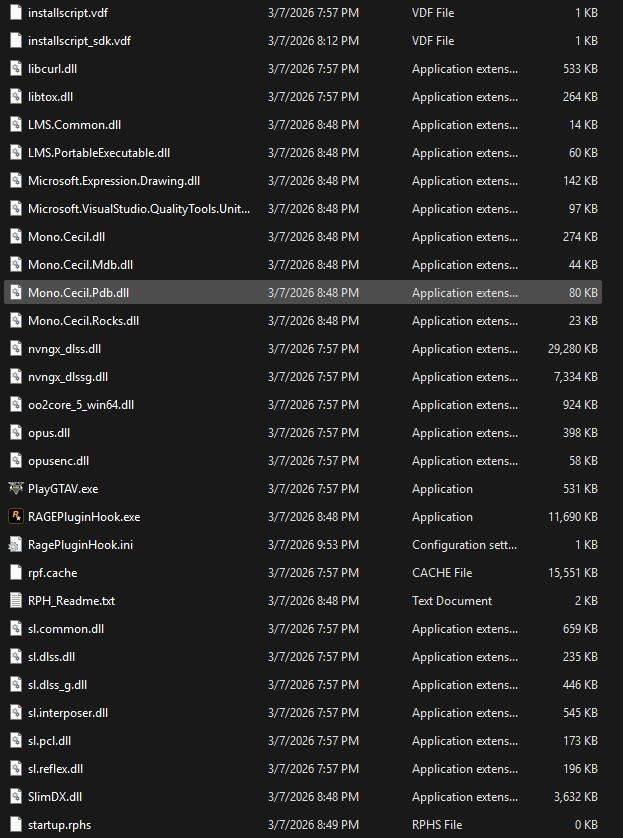The image size is (623, 838).
Task: Click the installscript.vdf file icon
Action: click(x=16, y=13)
